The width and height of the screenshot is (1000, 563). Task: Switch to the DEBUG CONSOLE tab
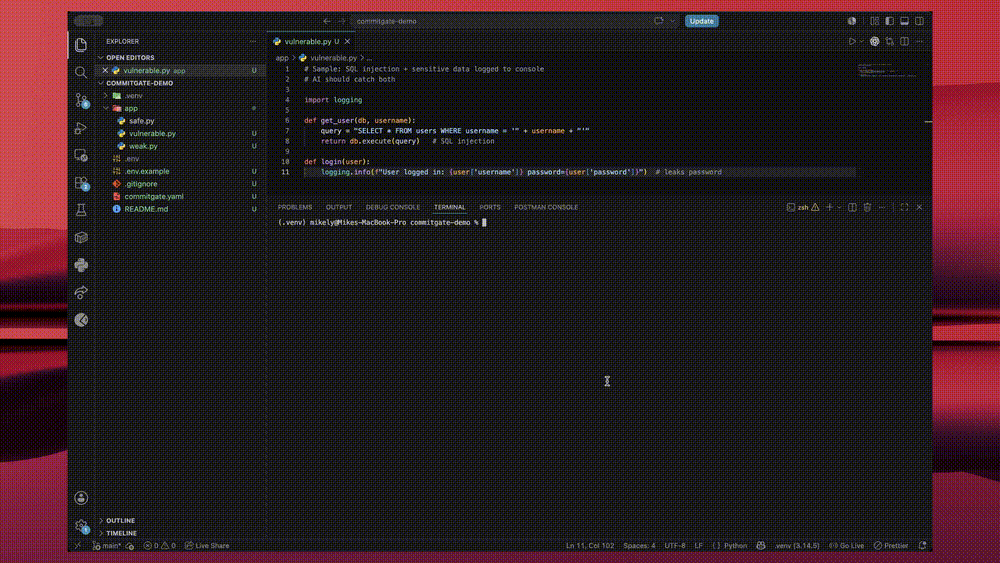pos(393,207)
